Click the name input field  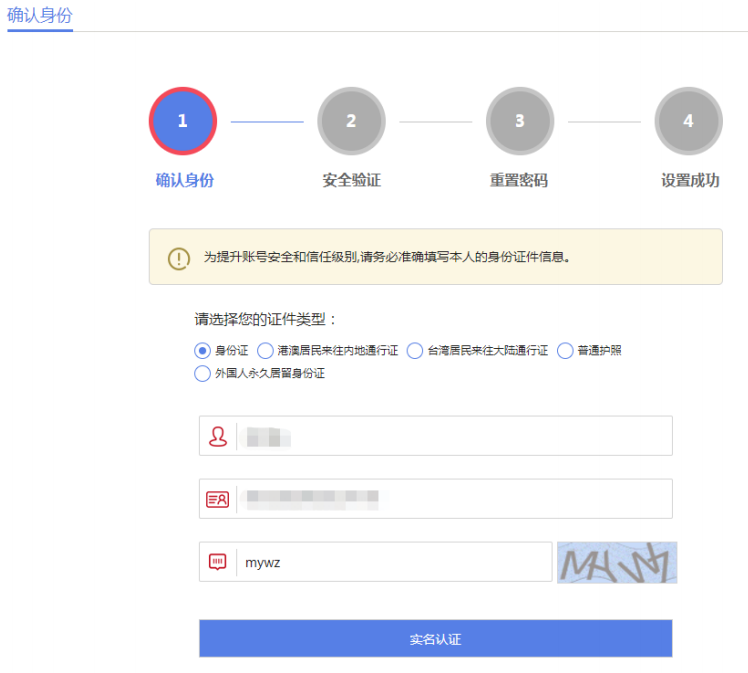[x=454, y=436]
